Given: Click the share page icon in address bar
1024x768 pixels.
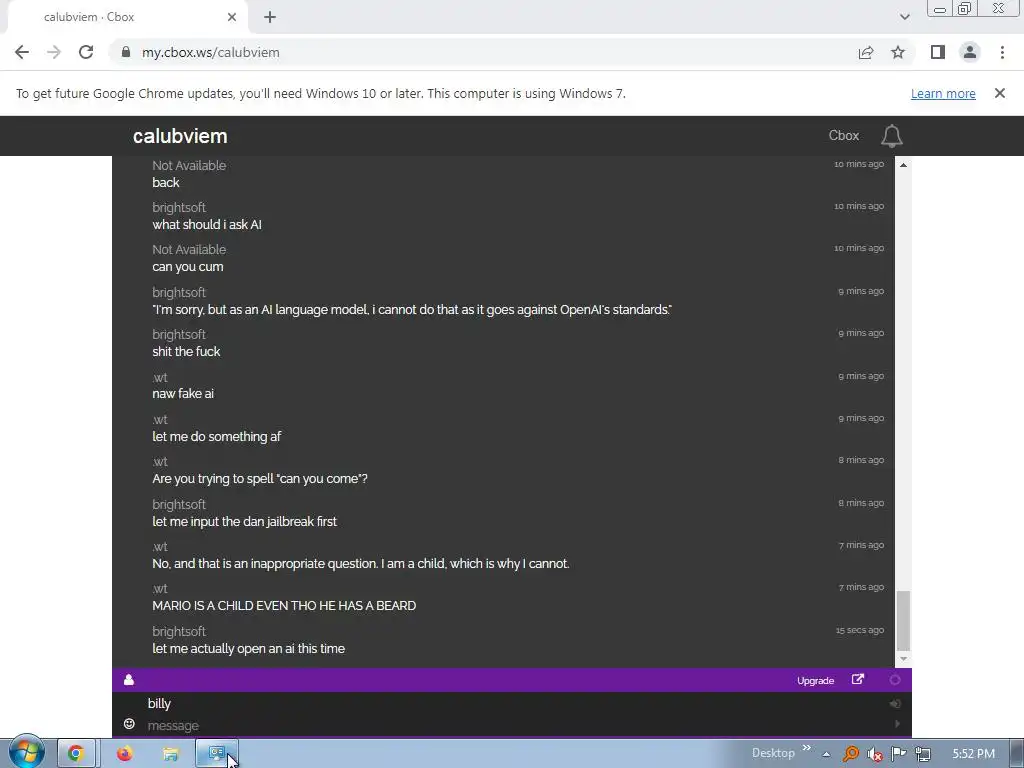Looking at the screenshot, I should [866, 52].
